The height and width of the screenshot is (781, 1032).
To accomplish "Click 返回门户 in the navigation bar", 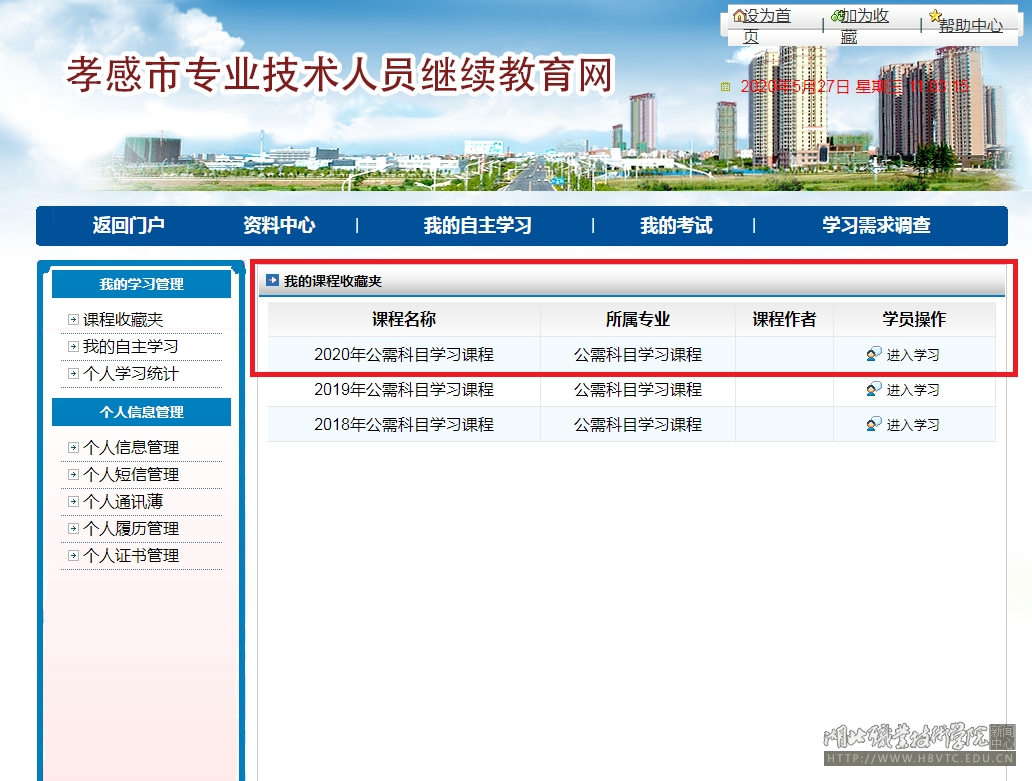I will (128, 226).
